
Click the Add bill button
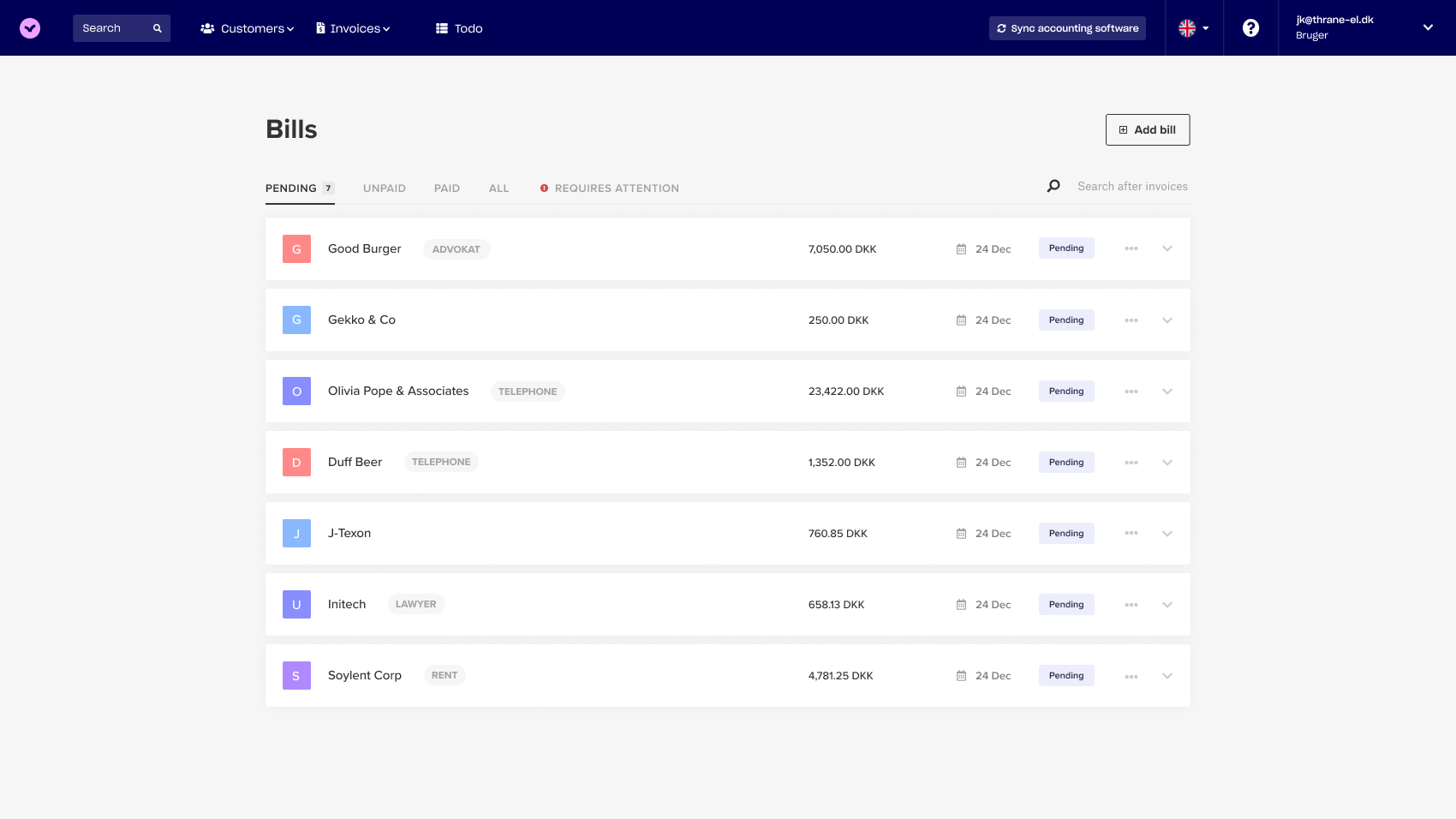(1147, 129)
